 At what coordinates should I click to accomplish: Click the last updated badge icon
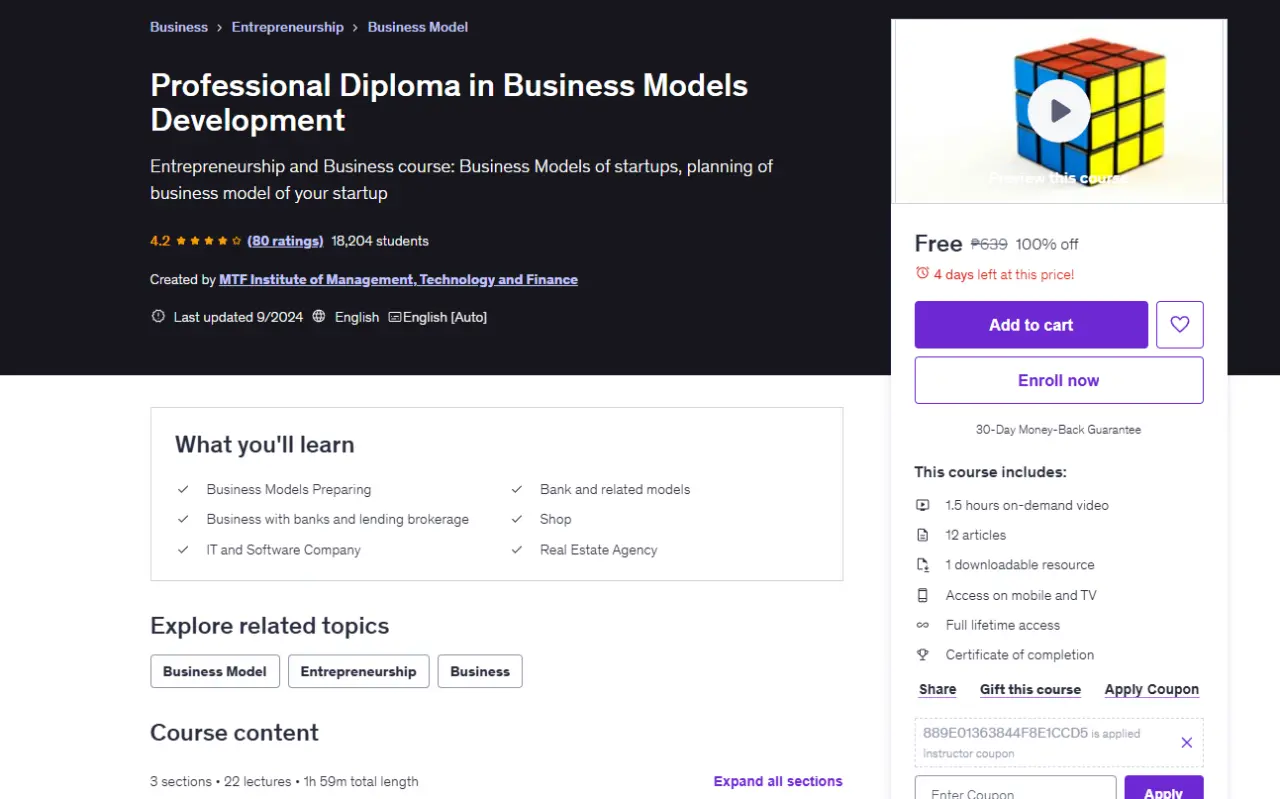point(158,317)
